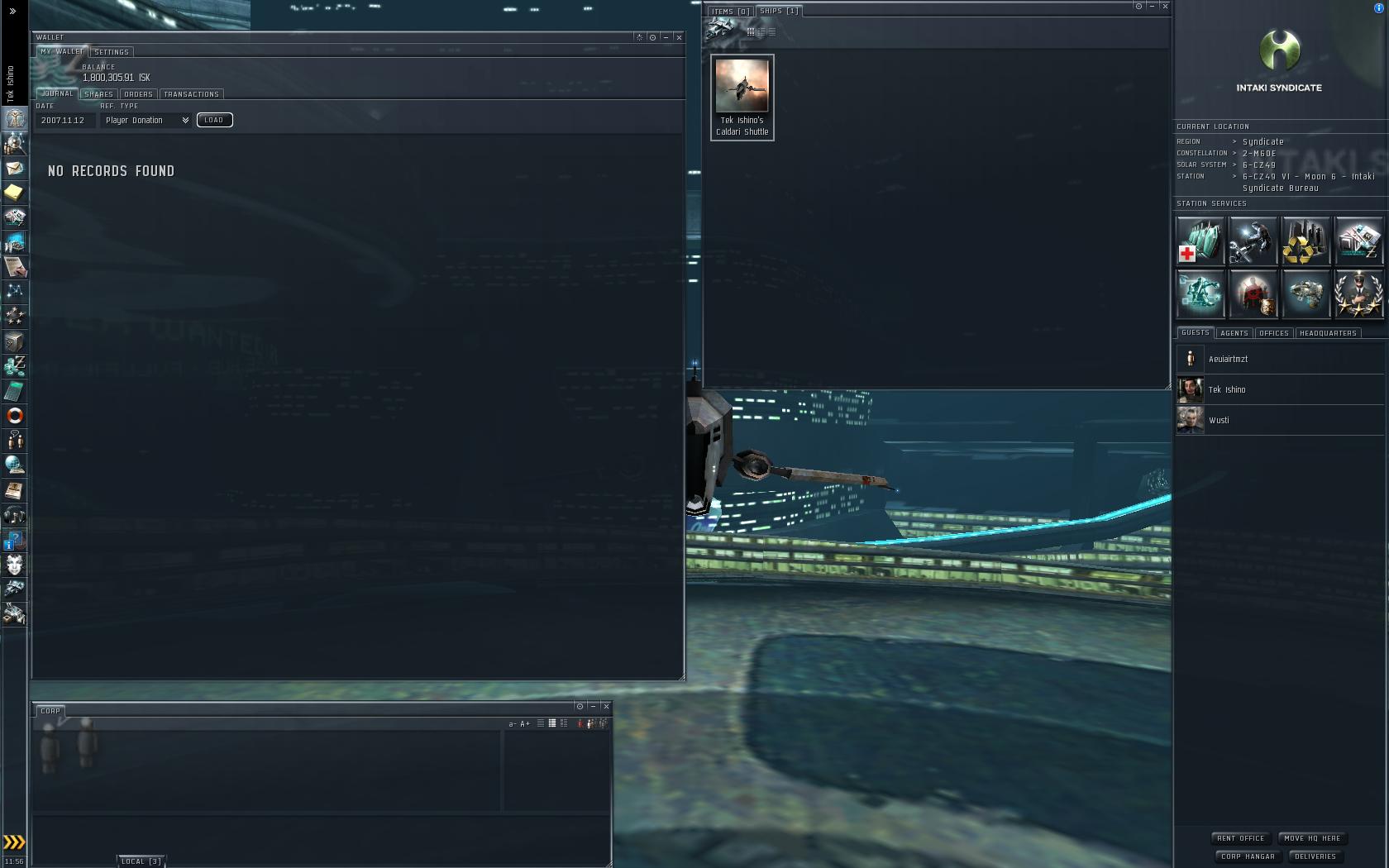Open the Ref Type dropdown in wallet
Screen dimensions: 1389x868
tap(146, 121)
